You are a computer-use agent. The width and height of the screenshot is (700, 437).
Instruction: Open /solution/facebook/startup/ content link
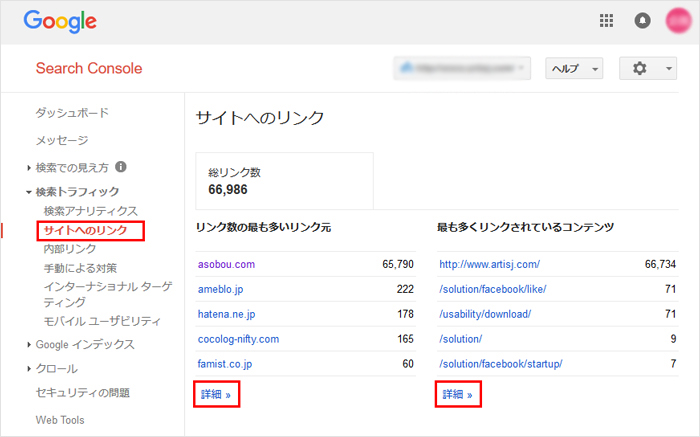point(501,364)
